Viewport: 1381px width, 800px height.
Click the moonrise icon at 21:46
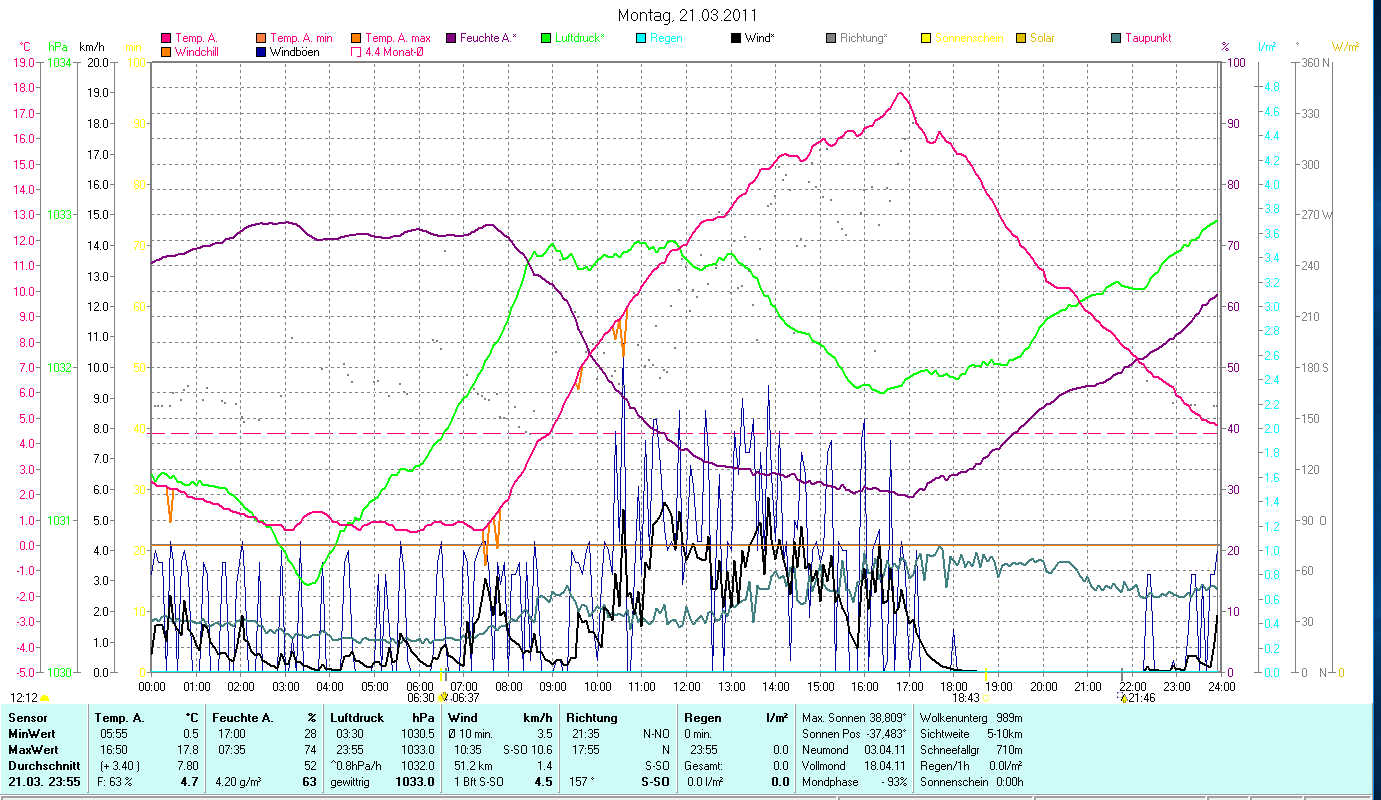[1123, 697]
